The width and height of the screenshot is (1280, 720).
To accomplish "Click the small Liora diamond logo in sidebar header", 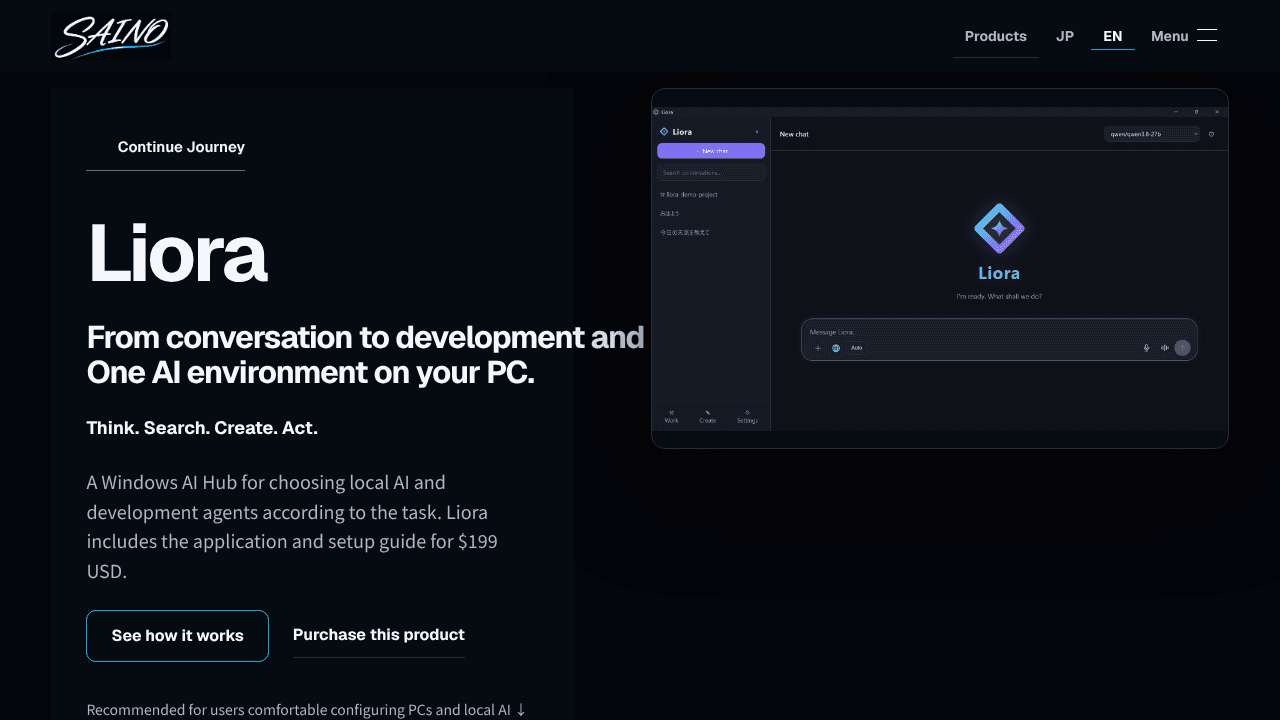I will 664,132.
